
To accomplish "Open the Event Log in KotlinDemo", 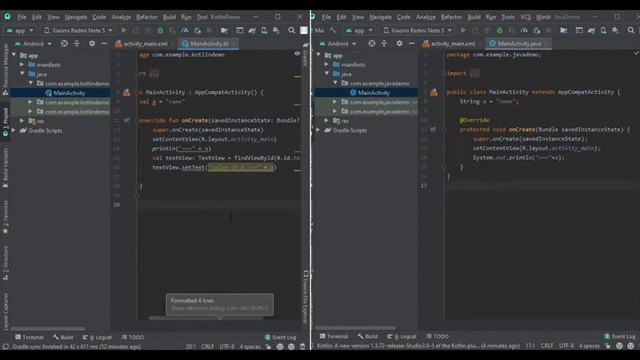I will tap(280, 337).
